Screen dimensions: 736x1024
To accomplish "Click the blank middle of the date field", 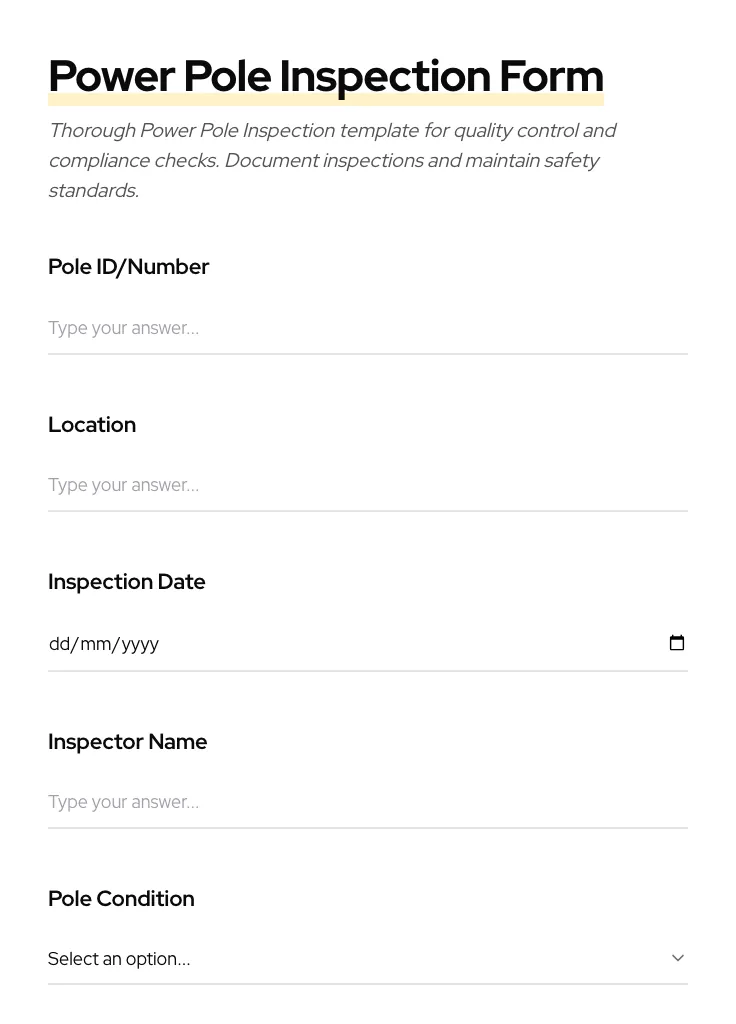I will pos(400,644).
